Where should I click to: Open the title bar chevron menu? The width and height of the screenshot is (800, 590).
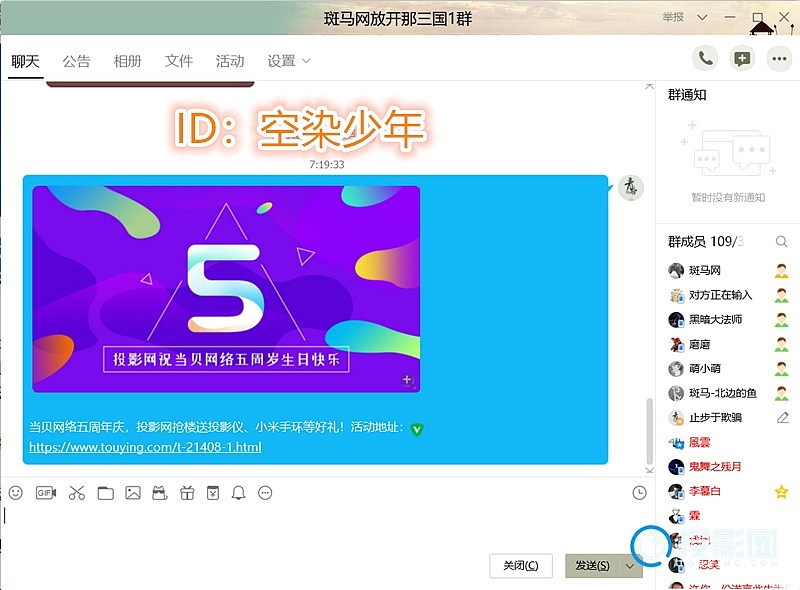point(702,17)
